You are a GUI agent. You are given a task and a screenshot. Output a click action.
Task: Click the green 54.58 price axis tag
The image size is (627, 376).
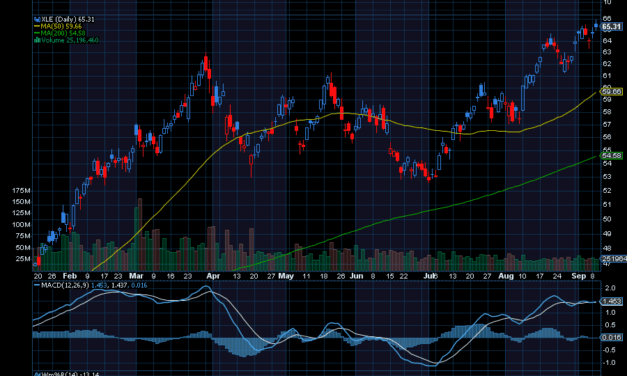pyautogui.click(x=612, y=155)
